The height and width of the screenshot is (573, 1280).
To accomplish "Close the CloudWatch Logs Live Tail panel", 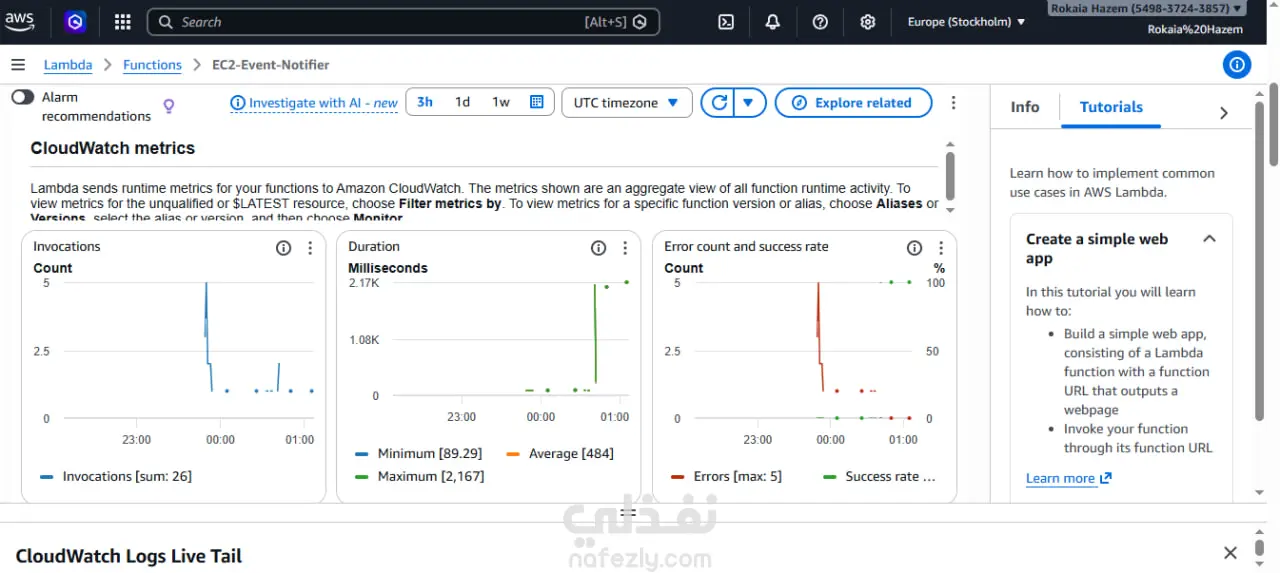I will [1231, 553].
